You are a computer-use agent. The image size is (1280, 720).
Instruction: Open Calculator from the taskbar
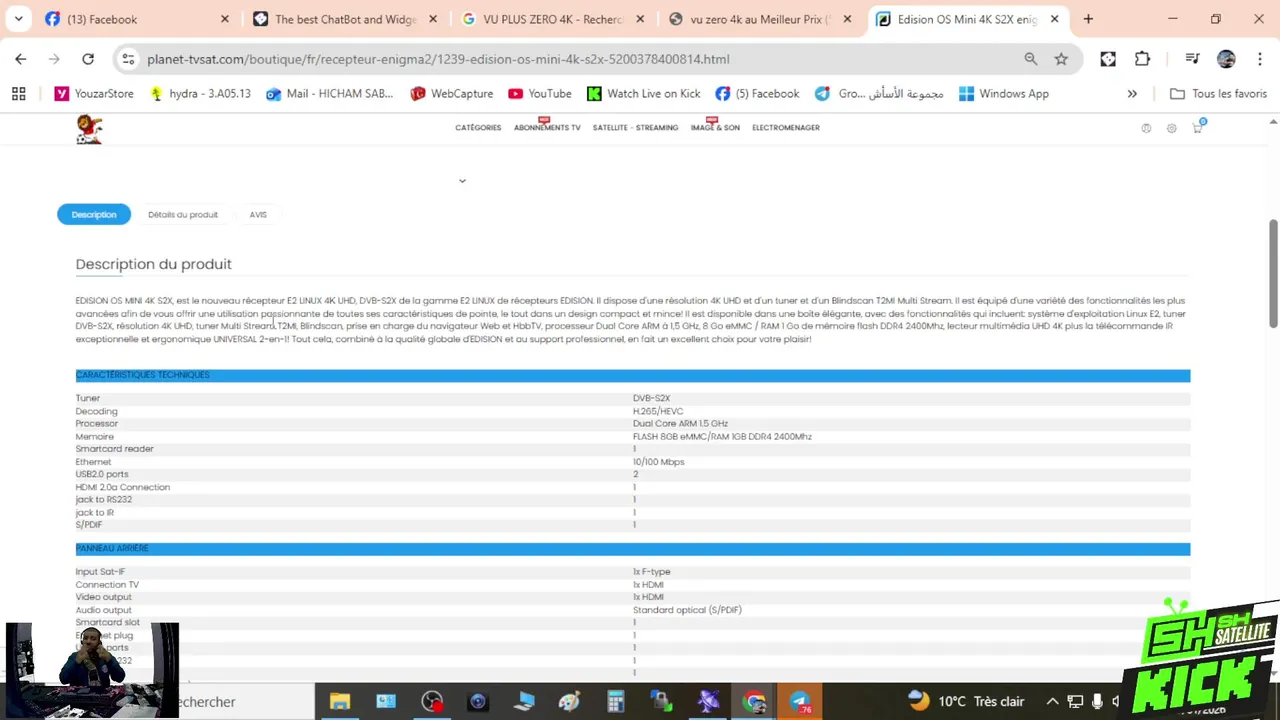tap(615, 702)
